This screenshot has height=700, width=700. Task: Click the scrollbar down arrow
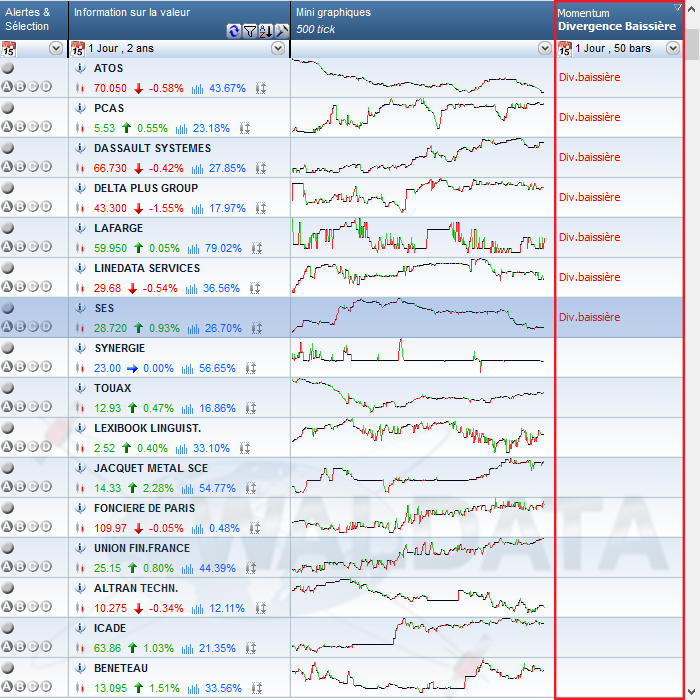692,691
